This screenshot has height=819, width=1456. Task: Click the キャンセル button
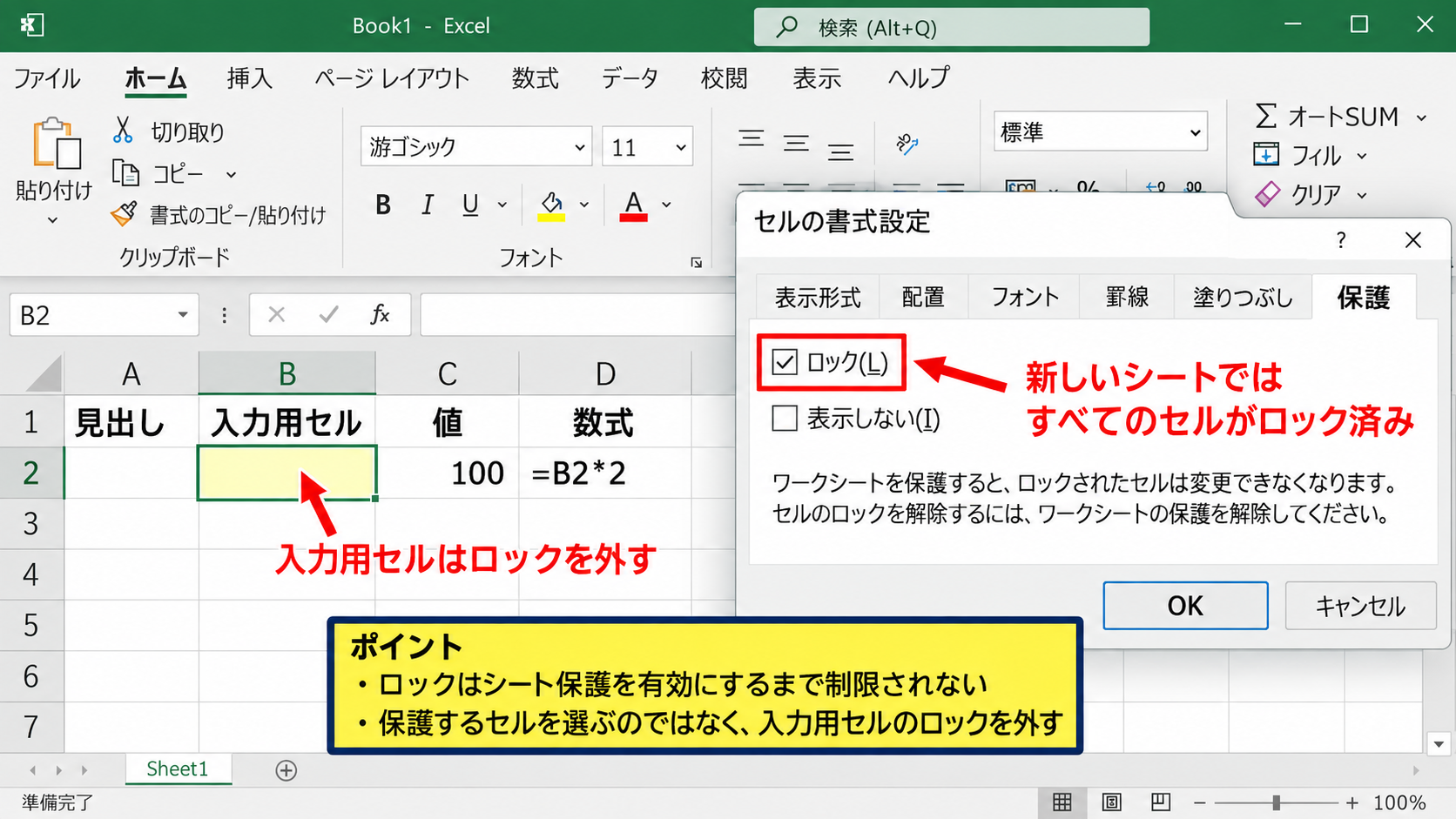(x=1360, y=606)
